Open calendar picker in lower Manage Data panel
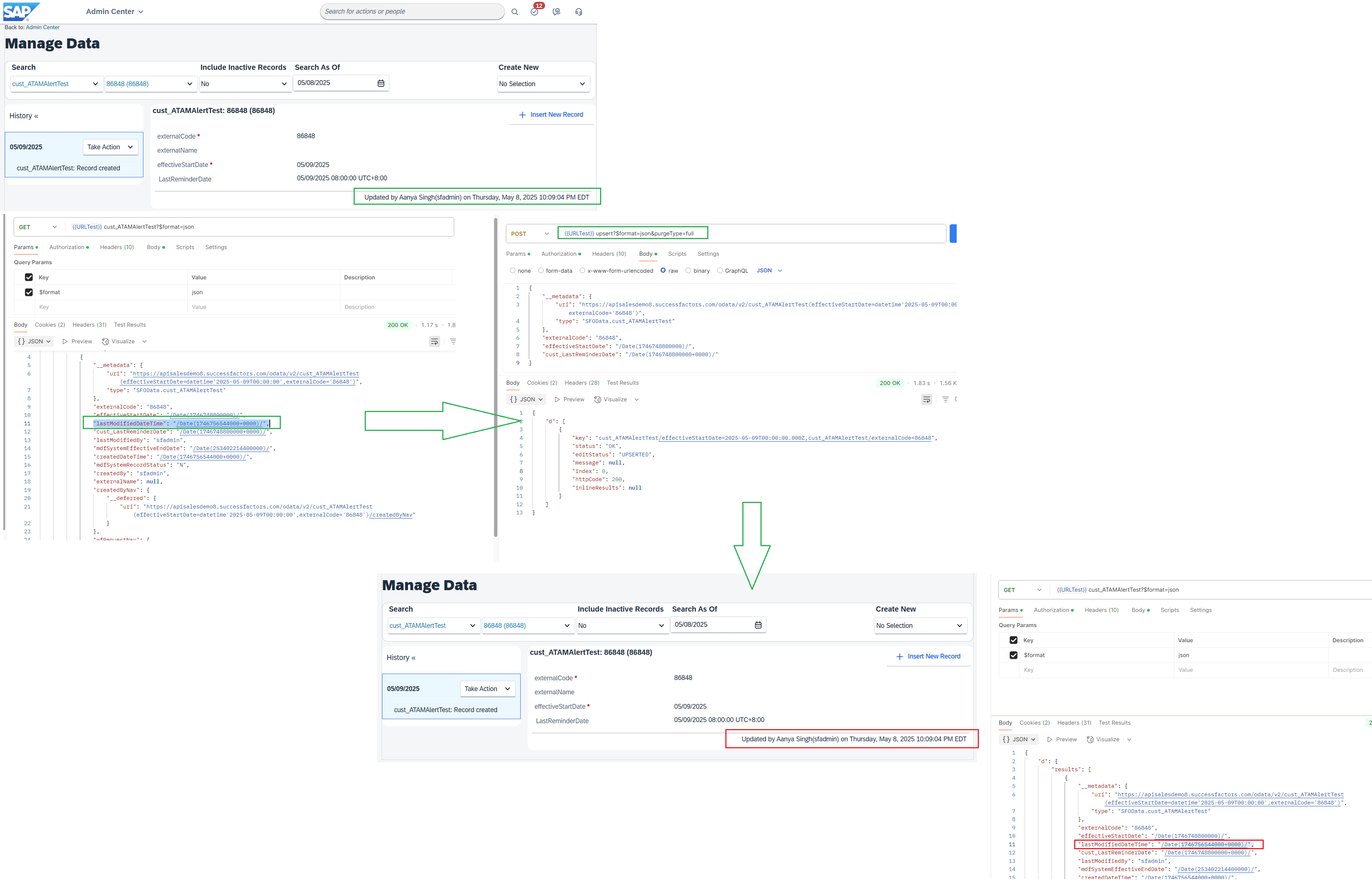The height and width of the screenshot is (888, 1372). point(758,625)
